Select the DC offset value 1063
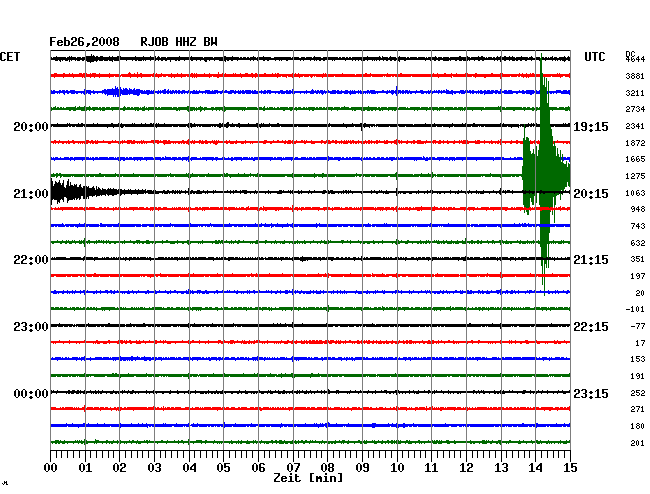This screenshot has height=494, width=650. coord(635,193)
